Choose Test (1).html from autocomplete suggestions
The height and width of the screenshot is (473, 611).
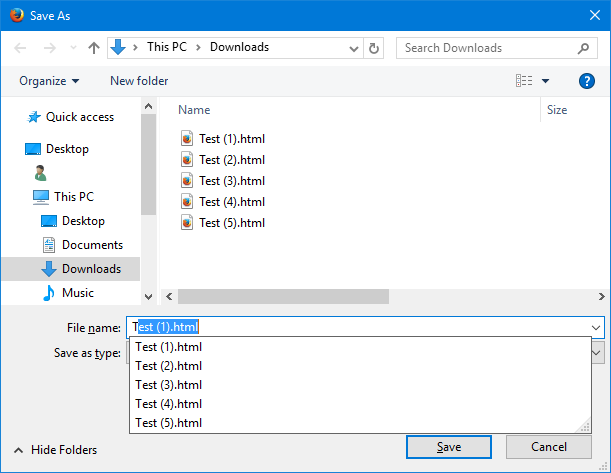tap(360, 347)
